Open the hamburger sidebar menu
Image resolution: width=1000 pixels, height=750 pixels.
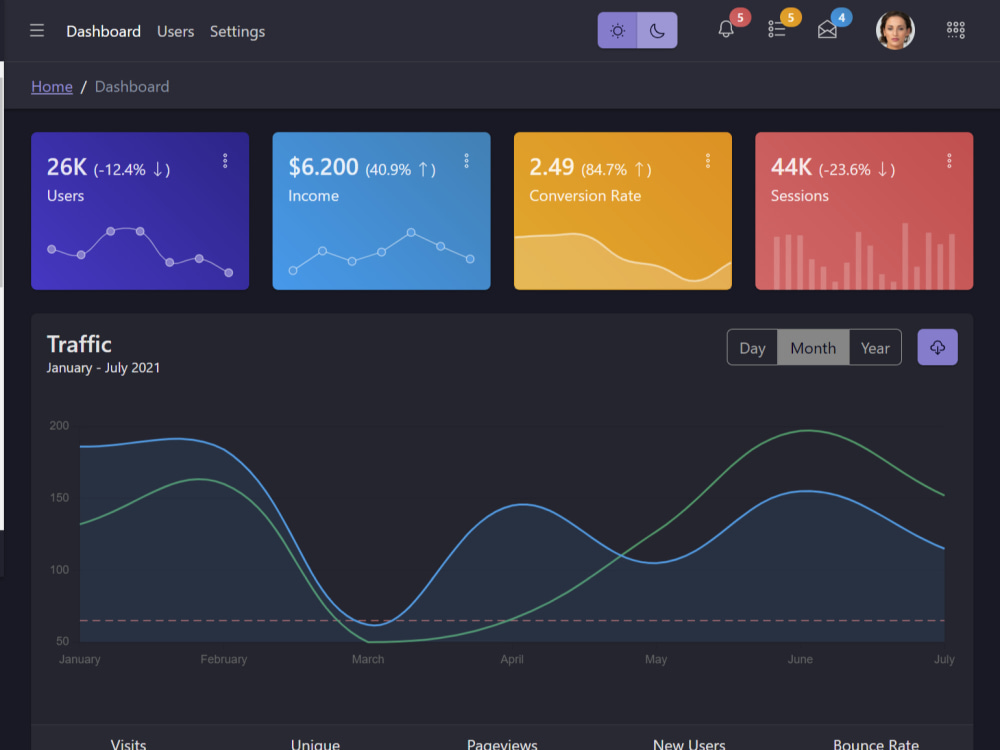[x=37, y=31]
